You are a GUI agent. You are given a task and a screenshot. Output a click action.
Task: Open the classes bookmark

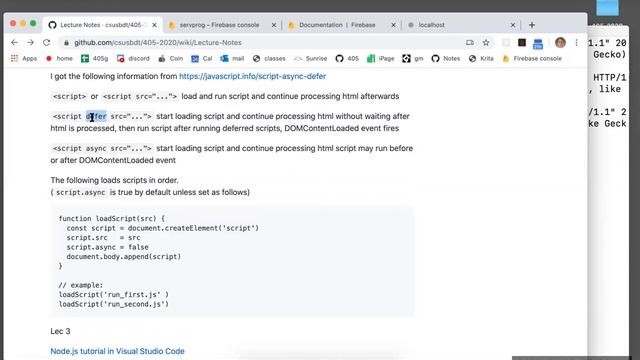tap(269, 58)
